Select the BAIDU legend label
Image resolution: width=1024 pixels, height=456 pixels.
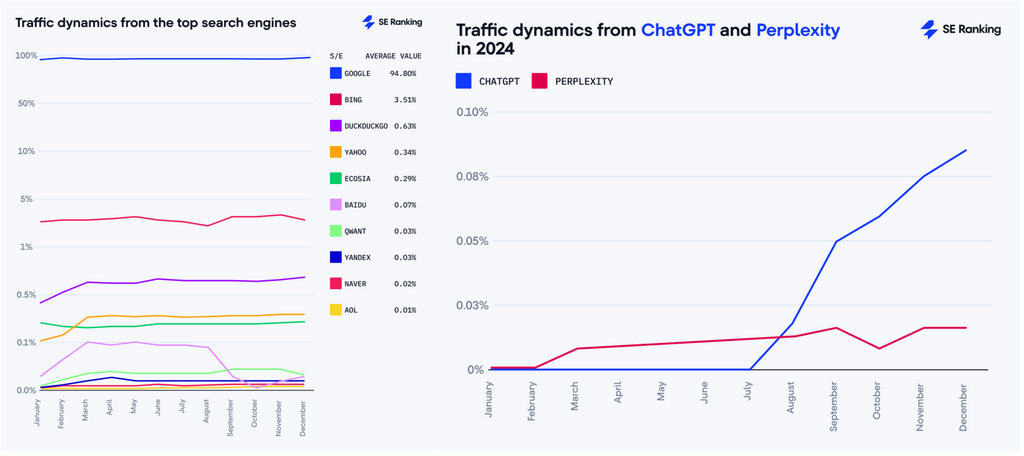tap(355, 204)
